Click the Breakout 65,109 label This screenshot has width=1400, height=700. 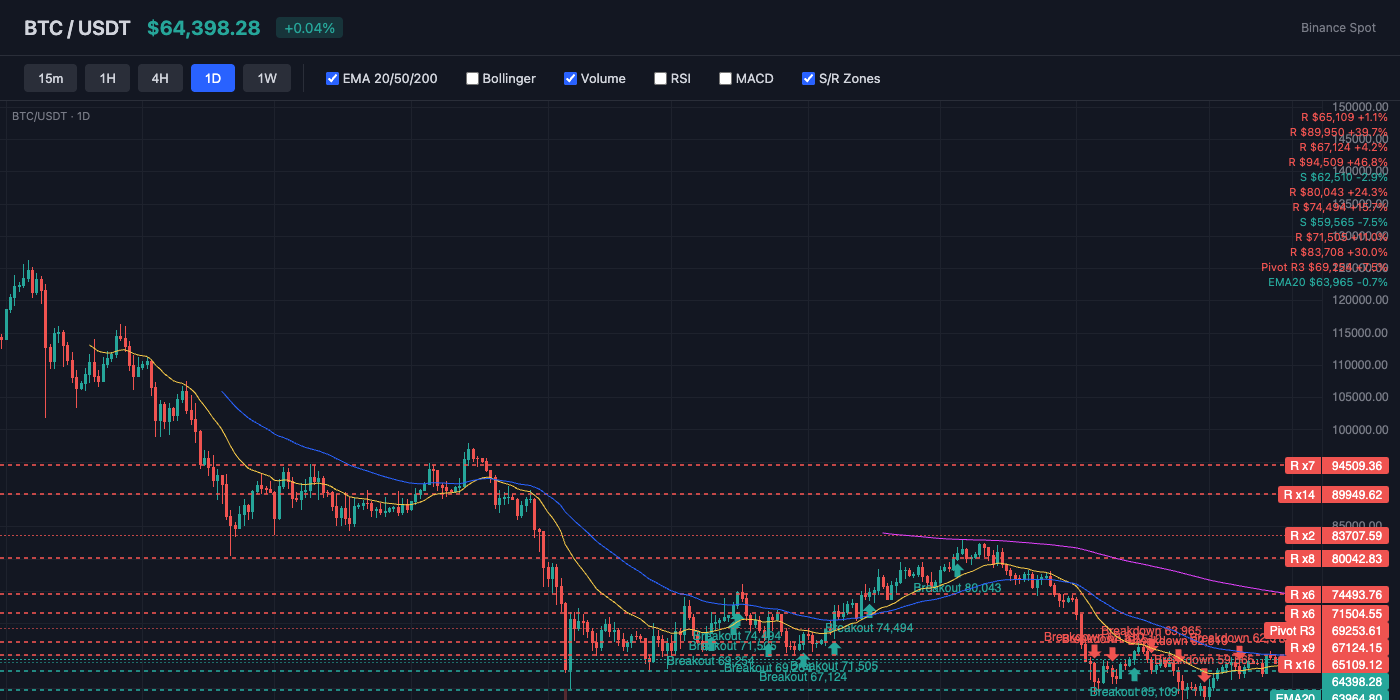(1134, 691)
